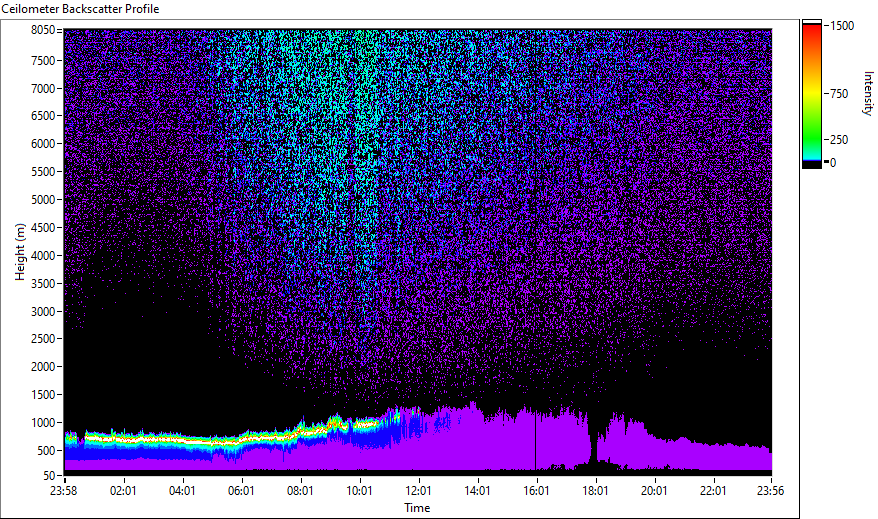Click the 08:01 time tick label
This screenshot has width=878, height=519.
[x=300, y=491]
